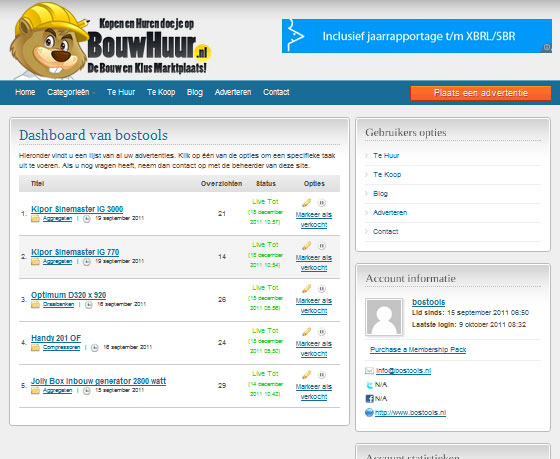Open the bostools profile name link
Viewport: 560px width, 459px height.
[x=429, y=302]
